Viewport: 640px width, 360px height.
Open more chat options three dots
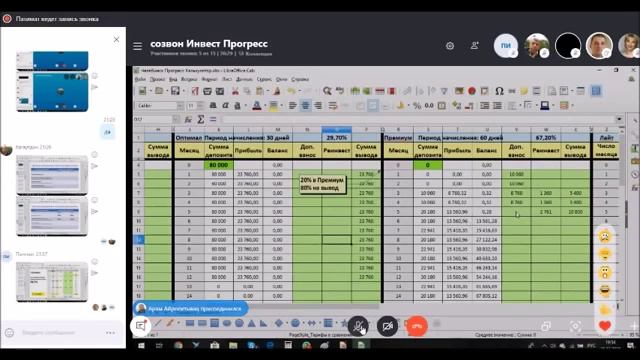tap(110, 333)
